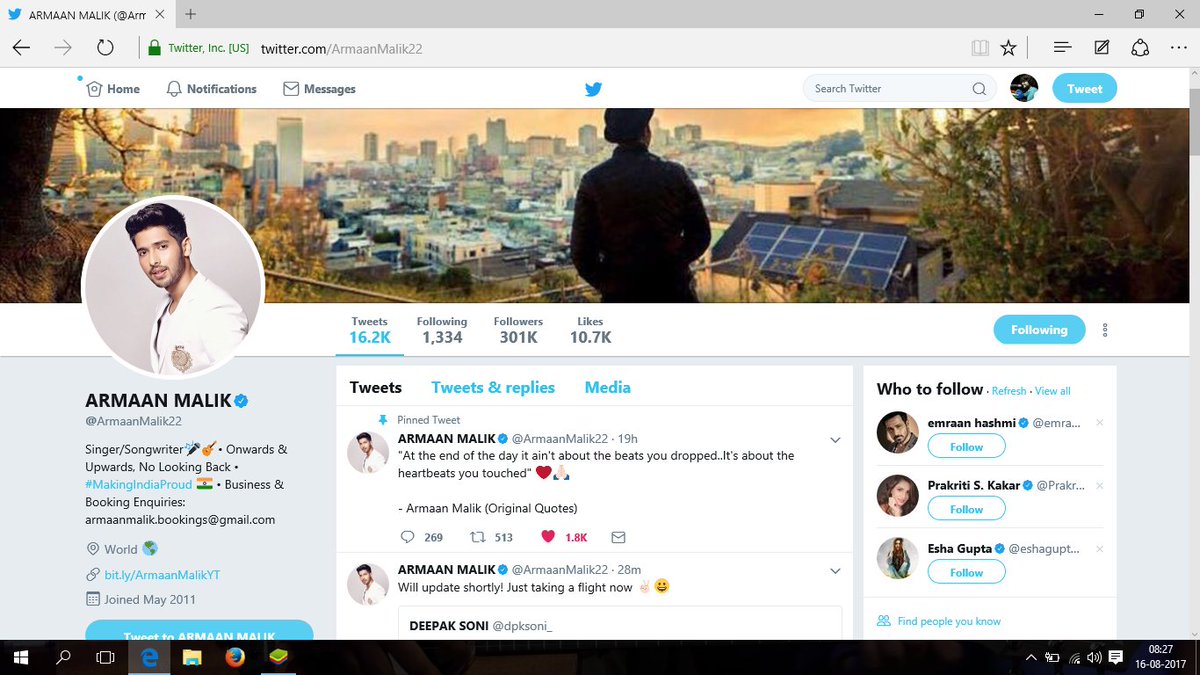Open Task View on taskbar
The image size is (1200, 675).
pos(105,657)
